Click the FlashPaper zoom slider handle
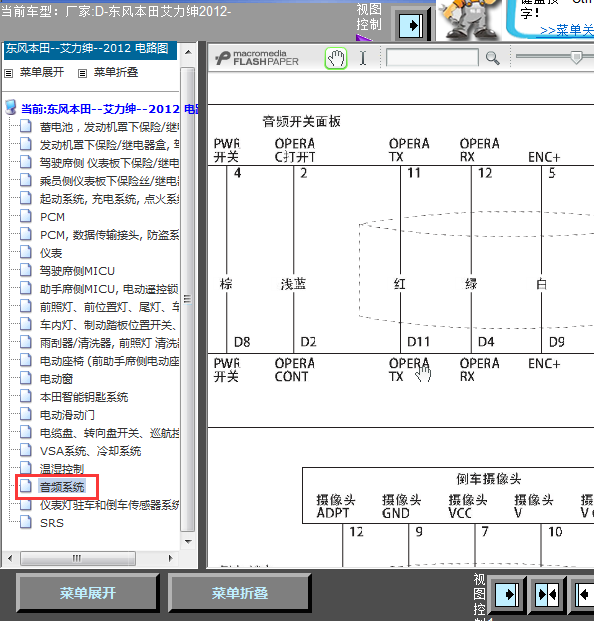Image resolution: width=594 pixels, height=622 pixels. click(x=576, y=57)
